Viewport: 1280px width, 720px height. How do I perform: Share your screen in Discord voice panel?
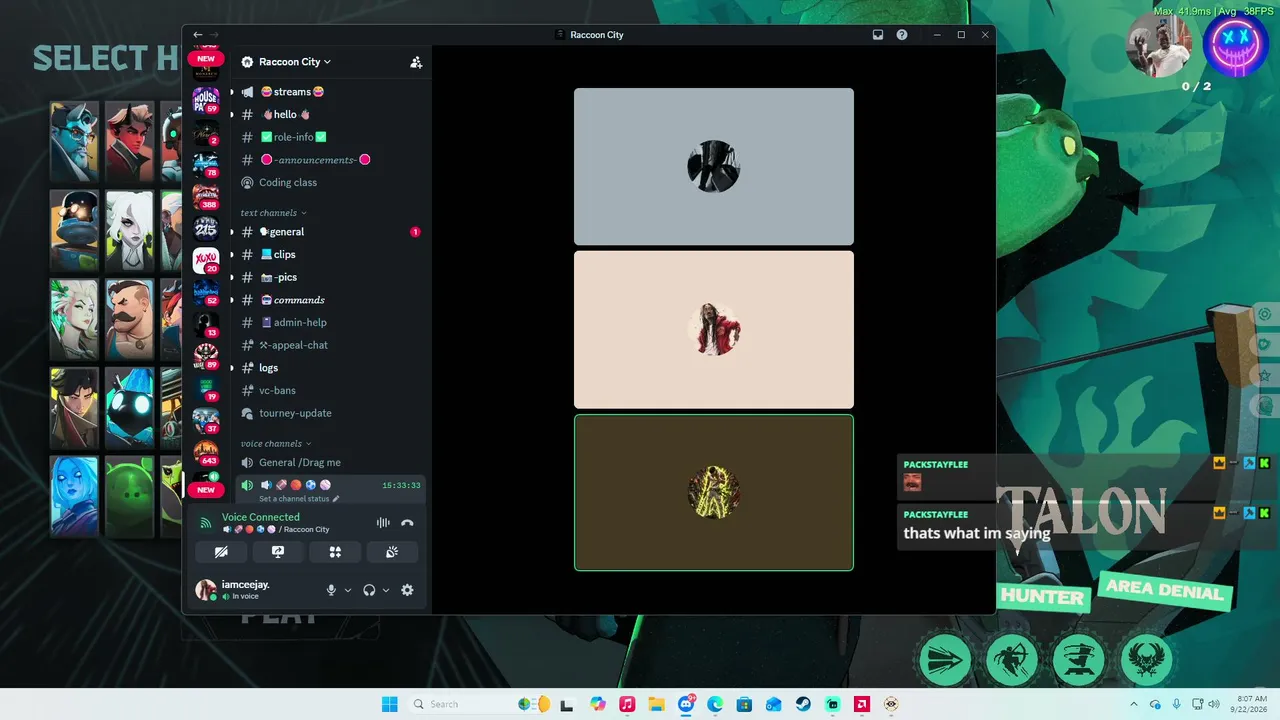pyautogui.click(x=278, y=552)
